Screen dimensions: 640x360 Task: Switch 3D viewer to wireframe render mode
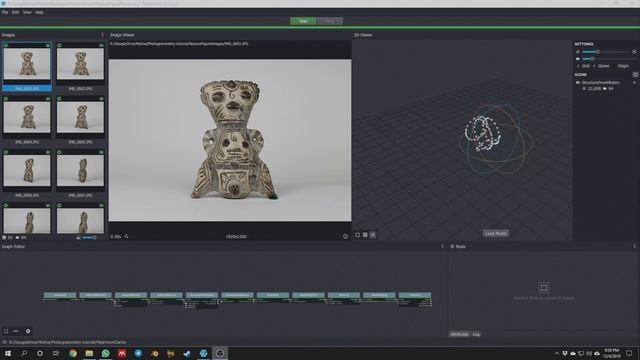[x=365, y=235]
